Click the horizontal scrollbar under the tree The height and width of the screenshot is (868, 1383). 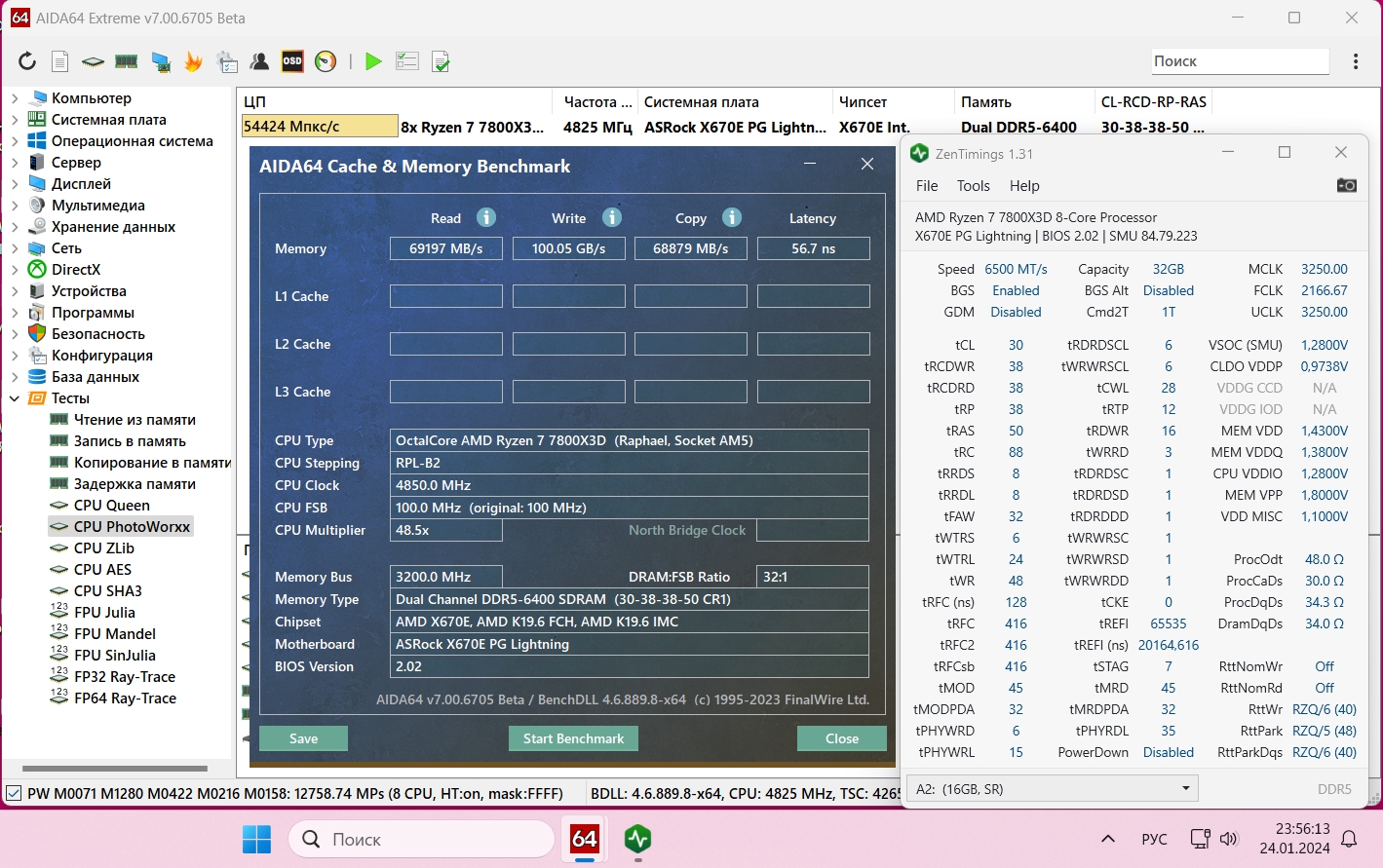click(x=115, y=770)
